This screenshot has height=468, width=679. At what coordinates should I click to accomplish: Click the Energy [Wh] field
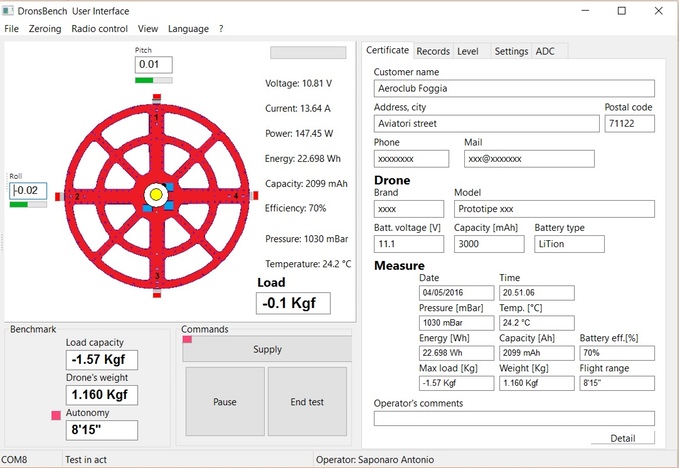click(456, 353)
